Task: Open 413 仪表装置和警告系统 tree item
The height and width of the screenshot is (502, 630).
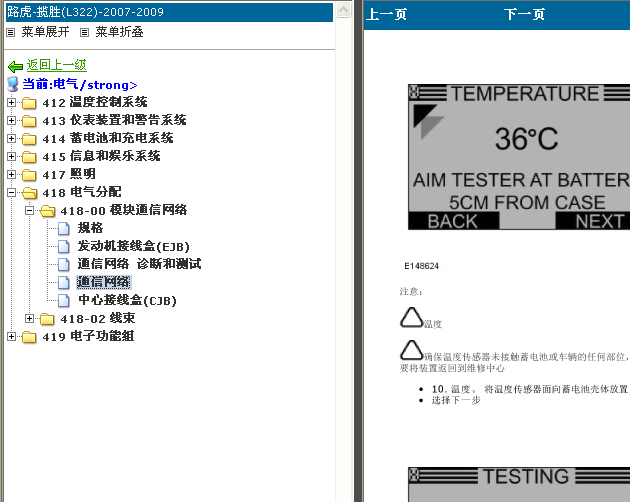Action: point(115,120)
